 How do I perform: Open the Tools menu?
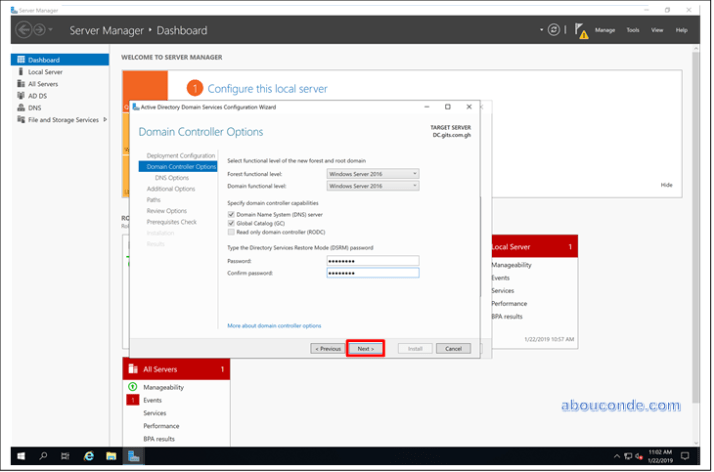[x=633, y=30]
